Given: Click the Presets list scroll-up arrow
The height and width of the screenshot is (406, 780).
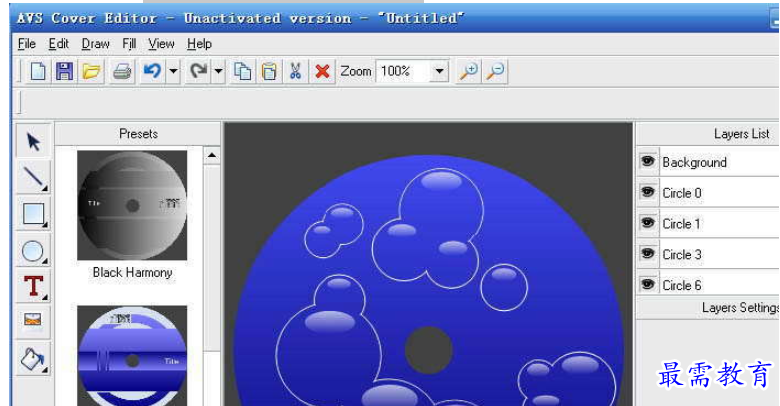Looking at the screenshot, I should [212, 156].
